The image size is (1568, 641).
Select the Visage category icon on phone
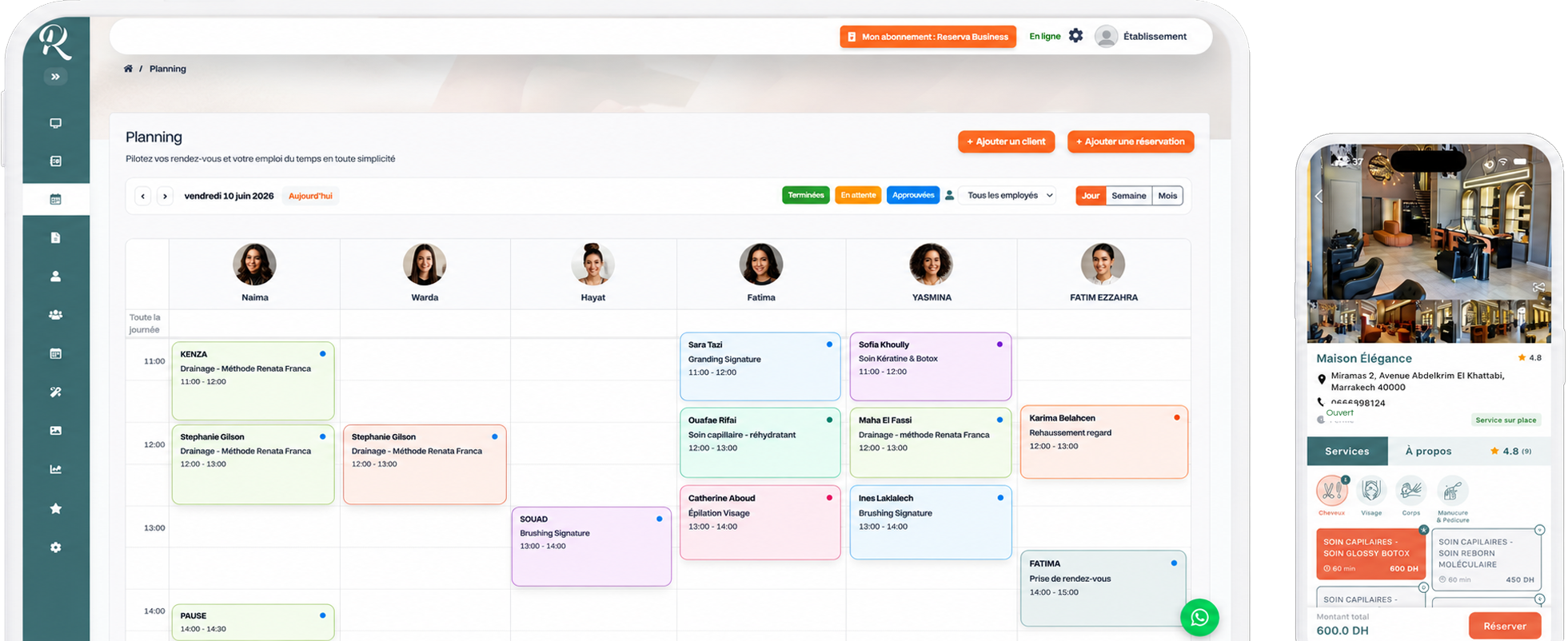click(1371, 491)
